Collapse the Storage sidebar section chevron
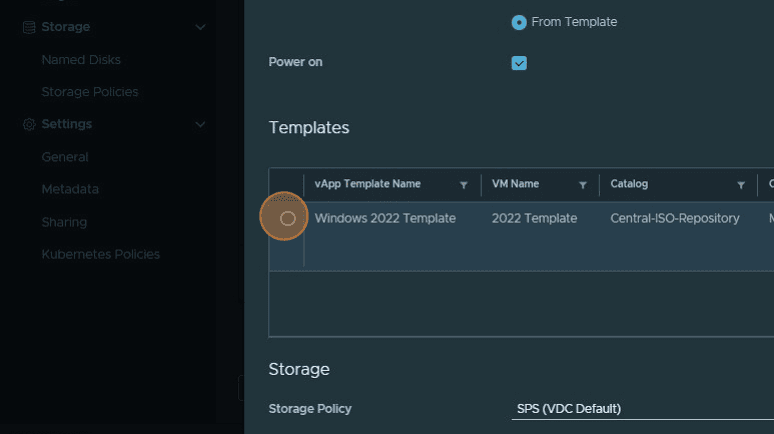 click(200, 27)
